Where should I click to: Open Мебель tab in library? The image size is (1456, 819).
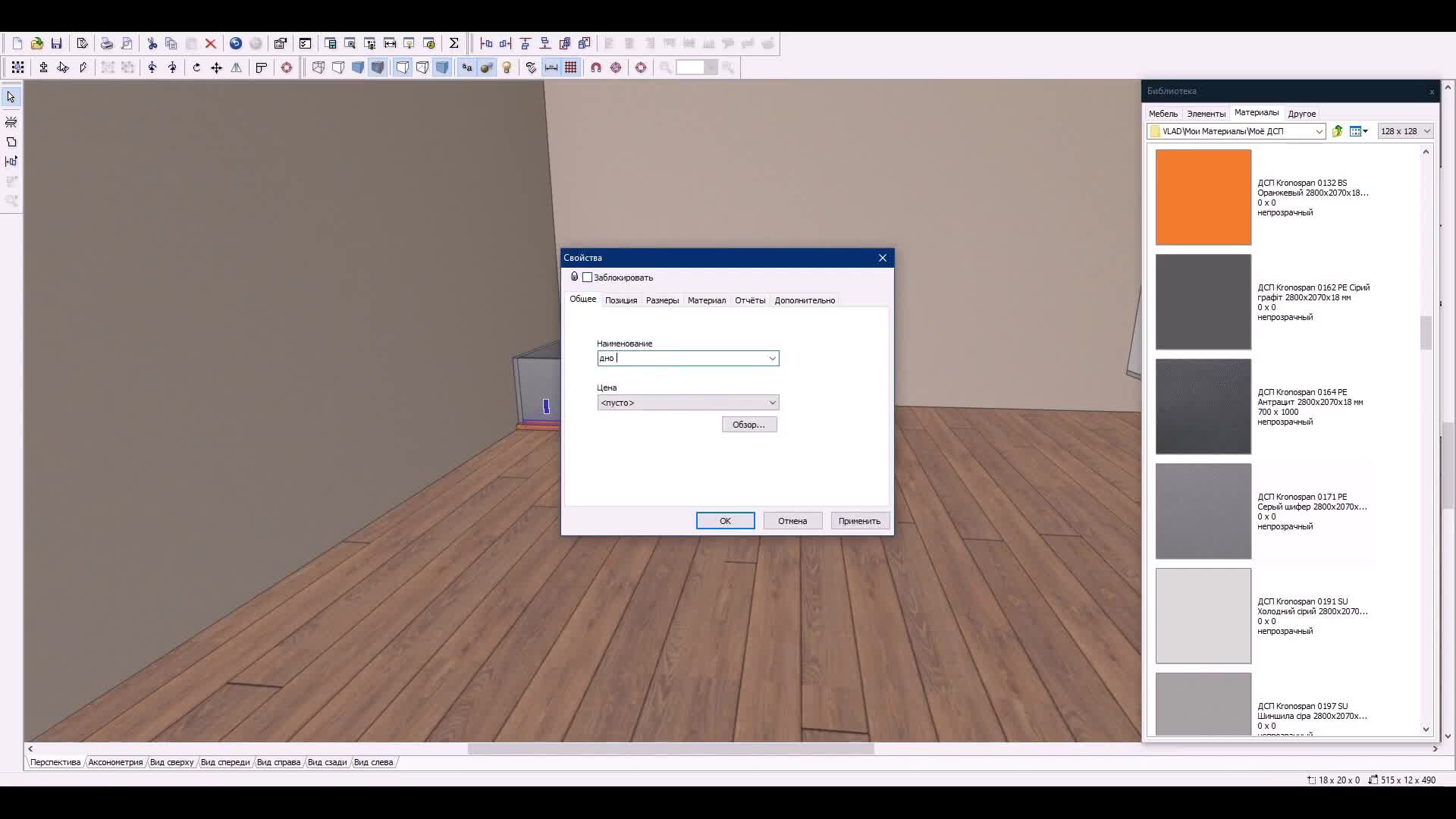pyautogui.click(x=1163, y=114)
